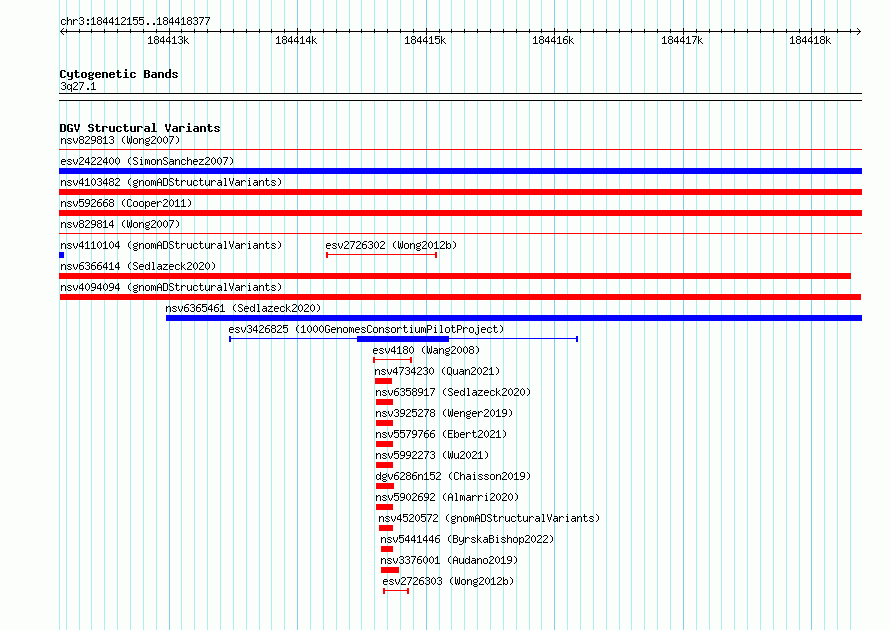Select the nsv6366414 red variant bar

455,276
